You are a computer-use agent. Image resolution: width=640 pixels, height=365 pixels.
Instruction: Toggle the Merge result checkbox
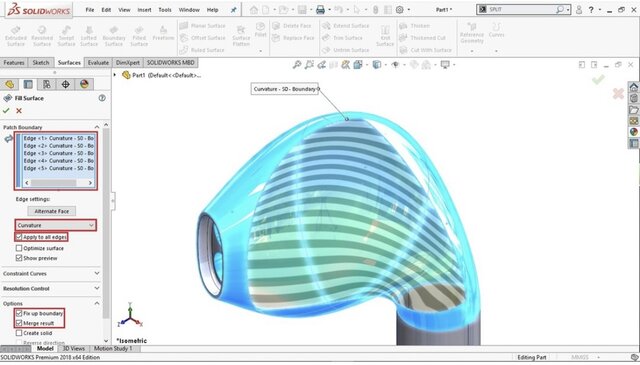[x=19, y=323]
